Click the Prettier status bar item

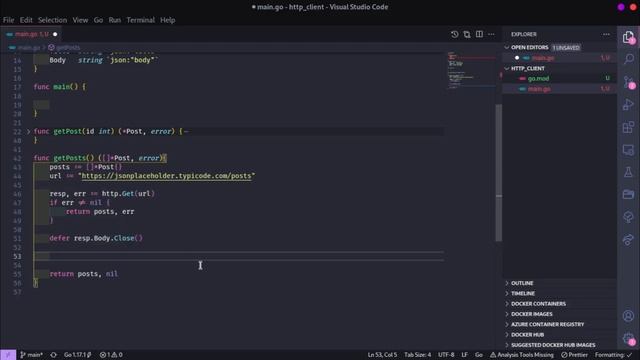pos(574,355)
